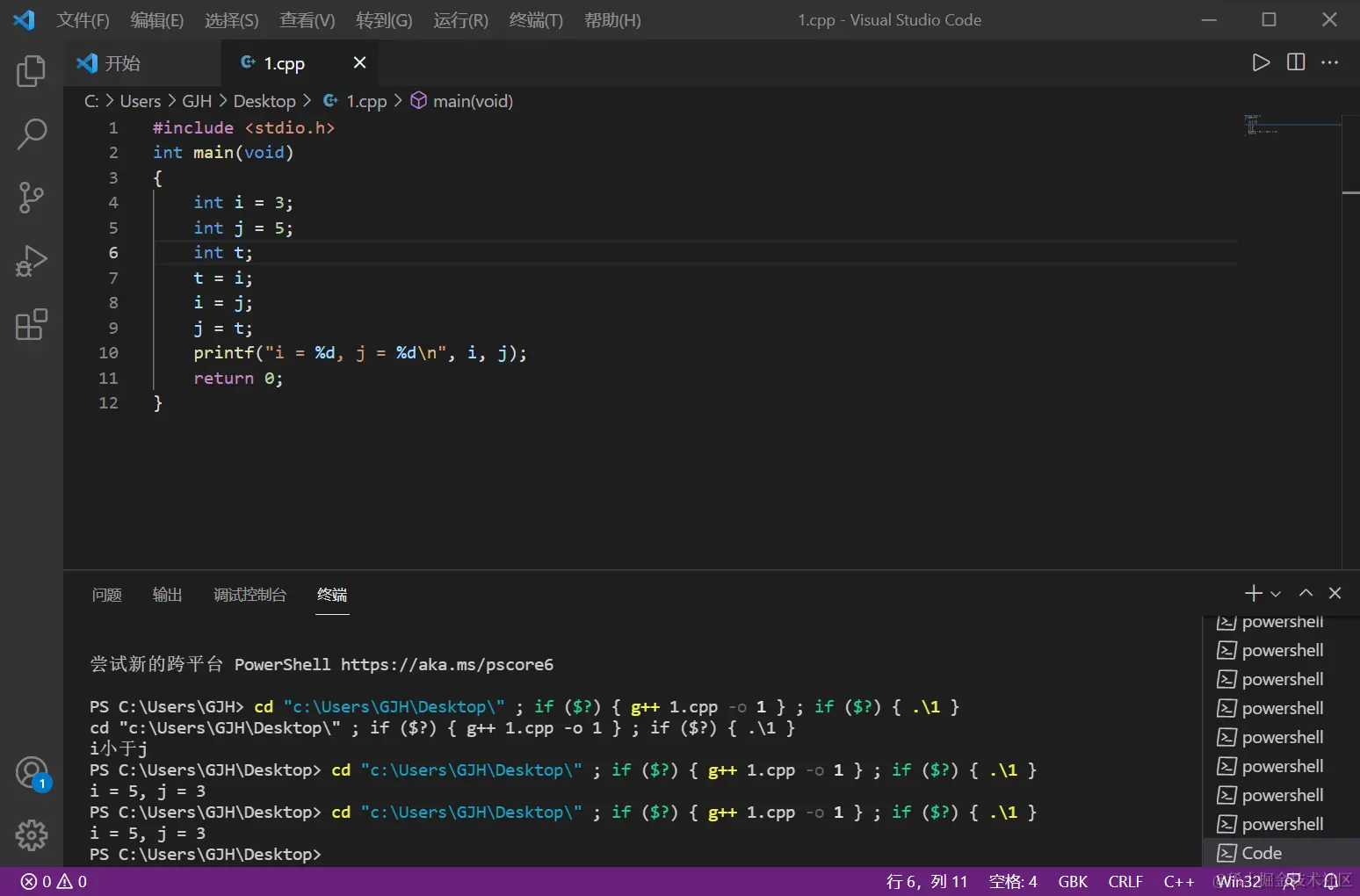Image resolution: width=1360 pixels, height=896 pixels.
Task: Open the 运行(R) menu
Action: [x=460, y=20]
